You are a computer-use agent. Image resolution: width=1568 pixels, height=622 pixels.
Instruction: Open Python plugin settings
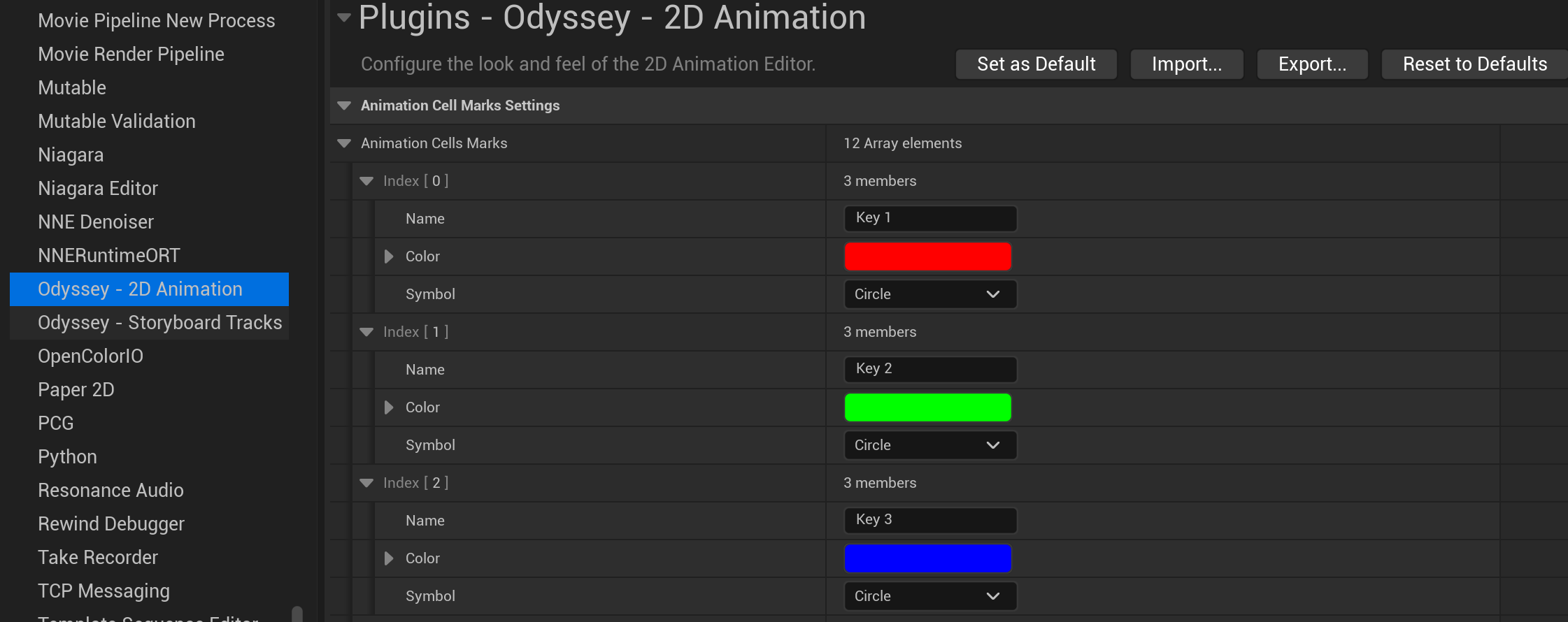pos(68,457)
